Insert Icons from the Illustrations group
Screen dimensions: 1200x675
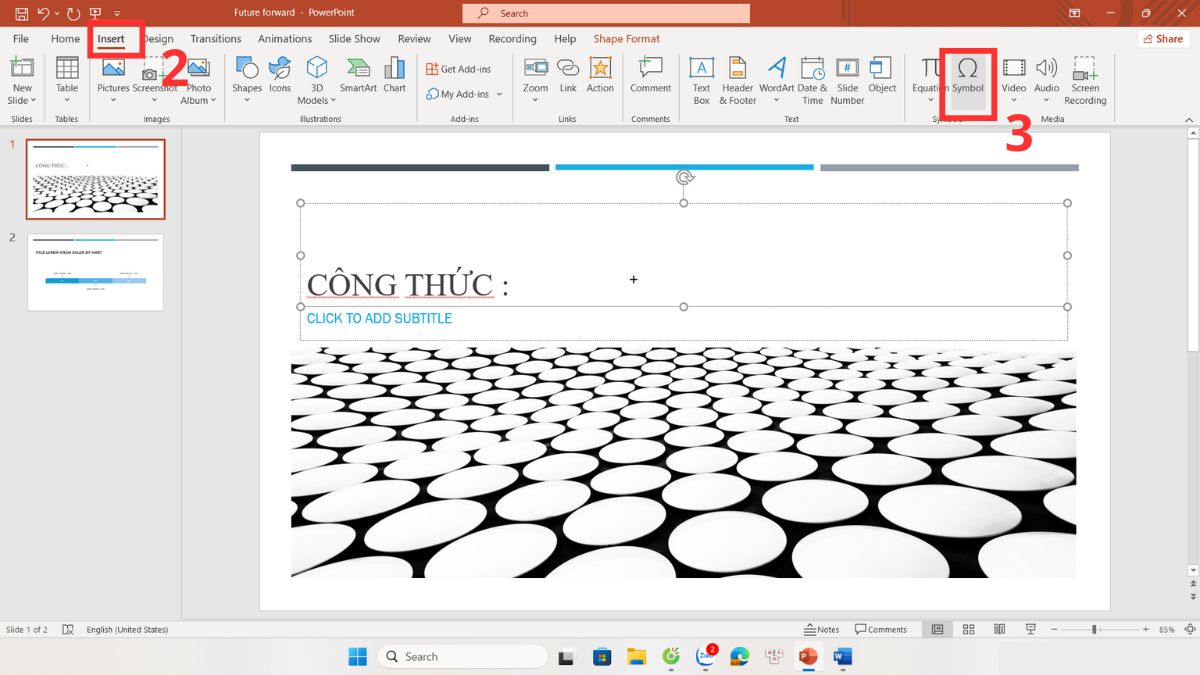pos(280,75)
